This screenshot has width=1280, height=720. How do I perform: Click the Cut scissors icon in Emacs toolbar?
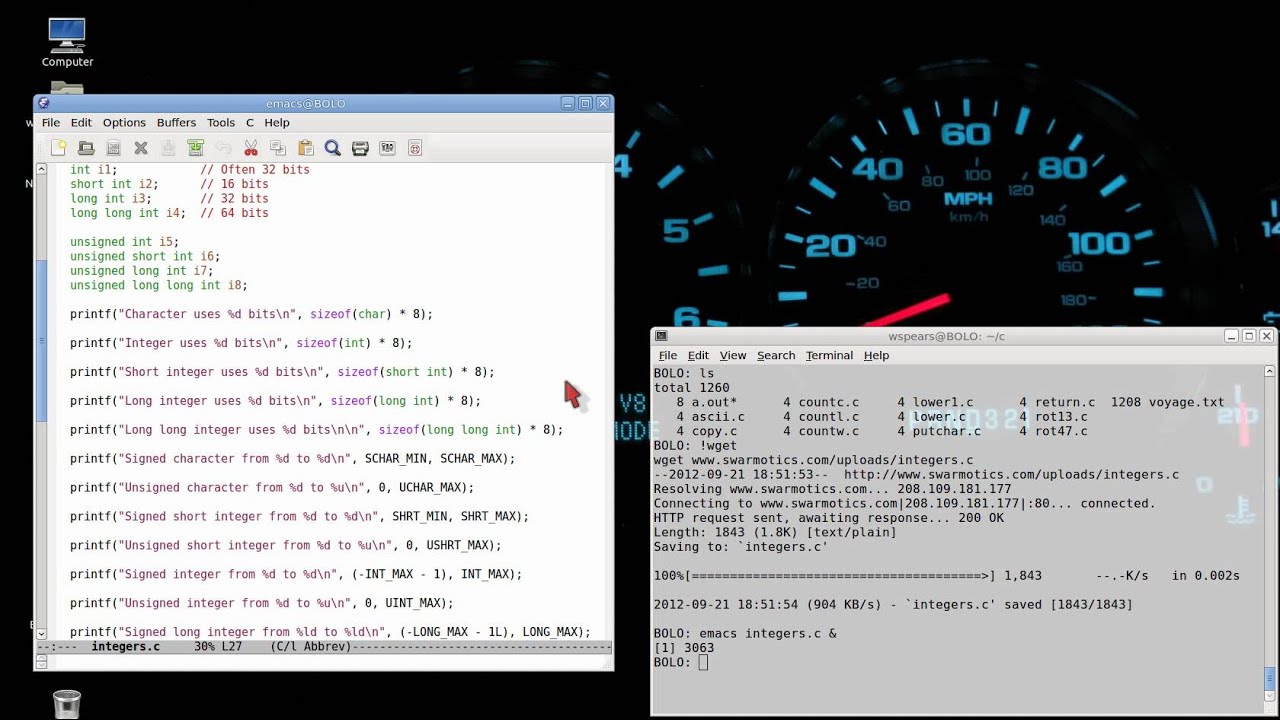pyautogui.click(x=251, y=148)
